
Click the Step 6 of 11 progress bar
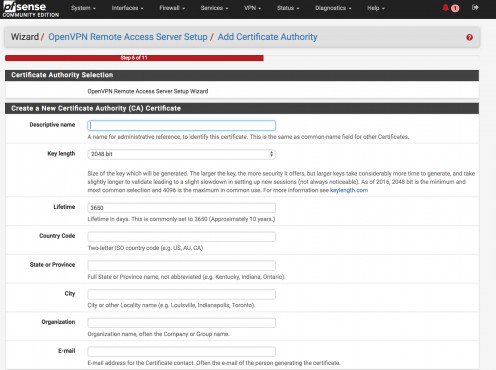tap(134, 58)
